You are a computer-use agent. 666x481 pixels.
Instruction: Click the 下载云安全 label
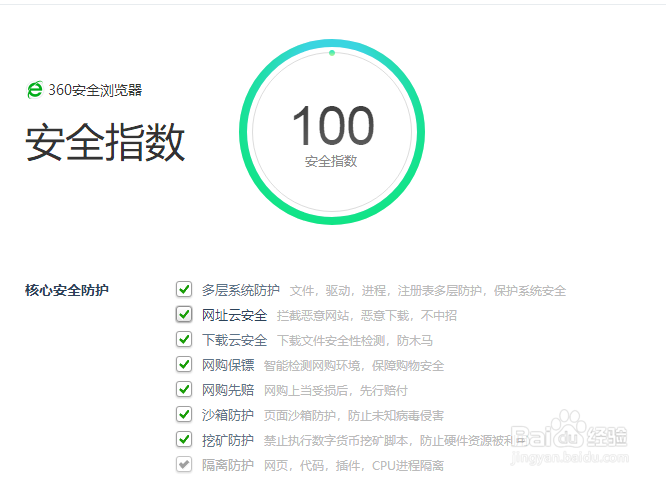pos(234,340)
